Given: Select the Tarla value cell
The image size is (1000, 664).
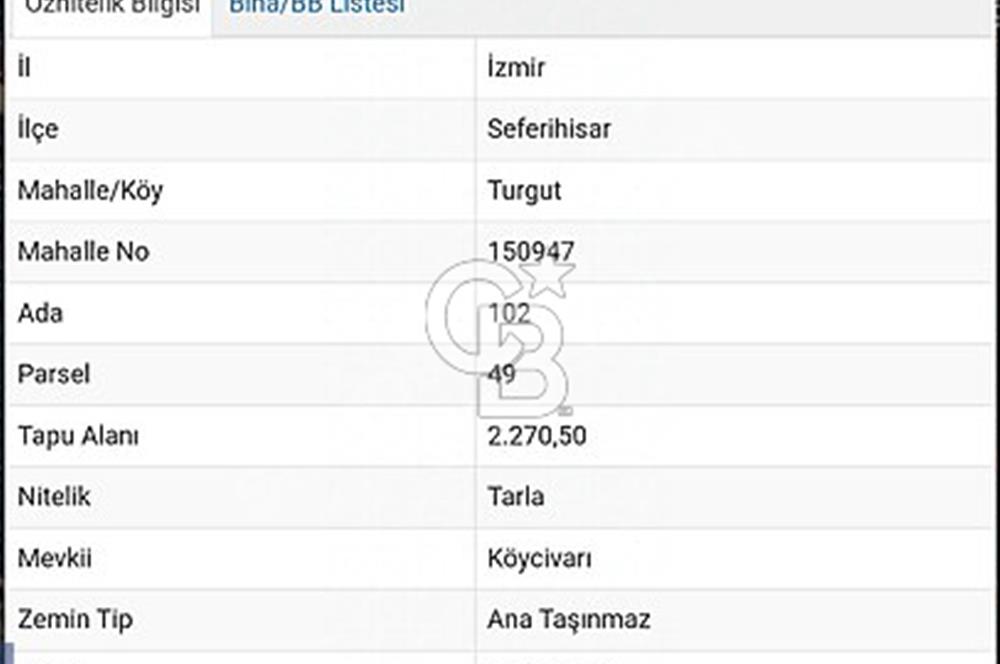Looking at the screenshot, I should point(518,496).
